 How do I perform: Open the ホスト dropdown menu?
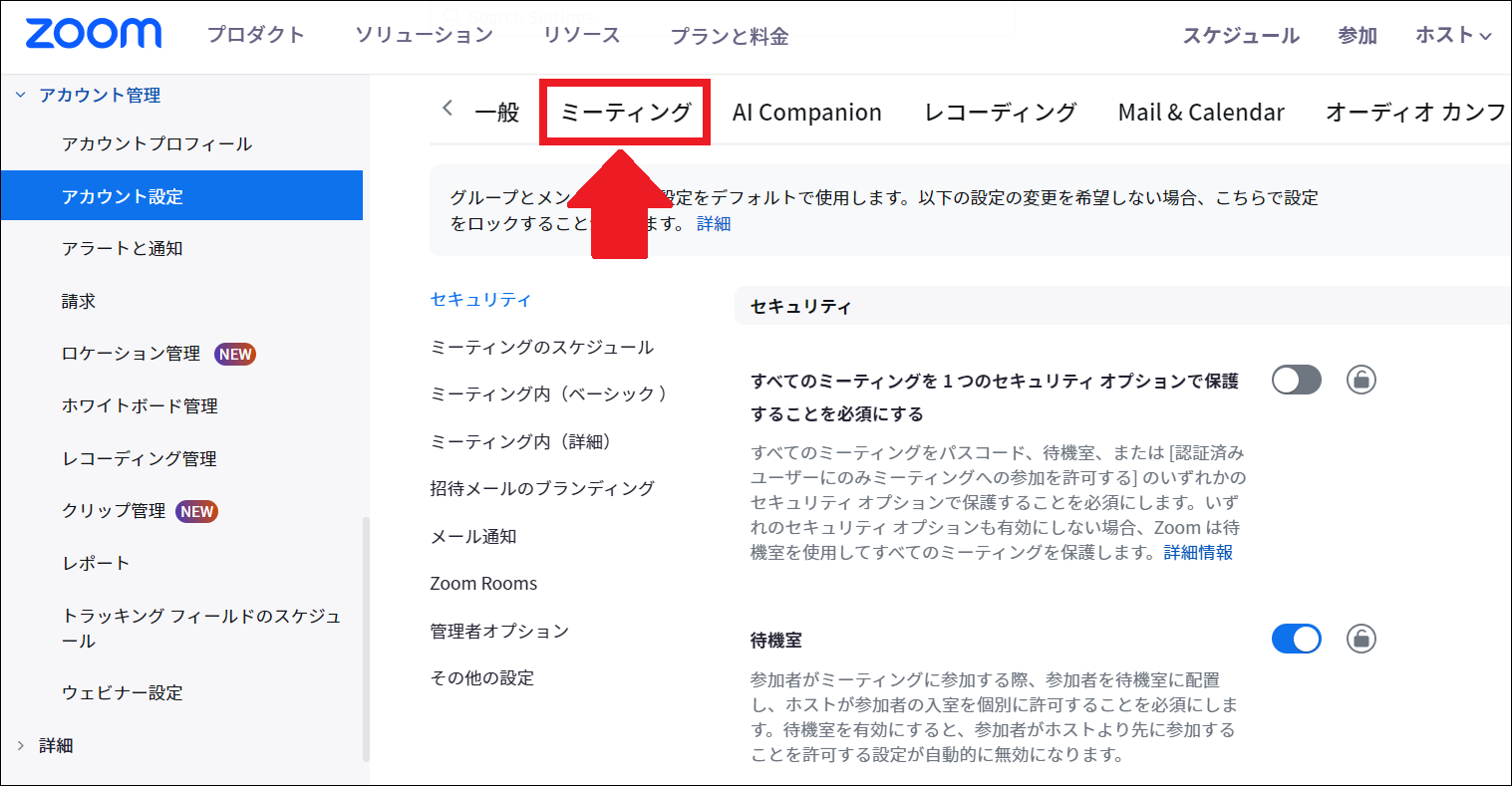point(1454,35)
